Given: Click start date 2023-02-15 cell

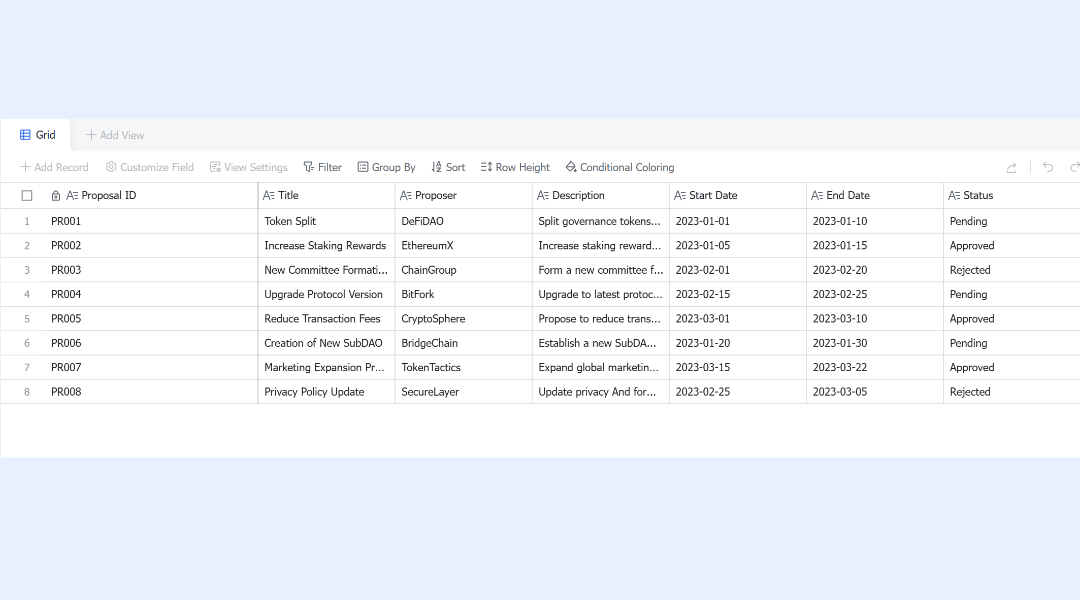Looking at the screenshot, I should pos(738,294).
